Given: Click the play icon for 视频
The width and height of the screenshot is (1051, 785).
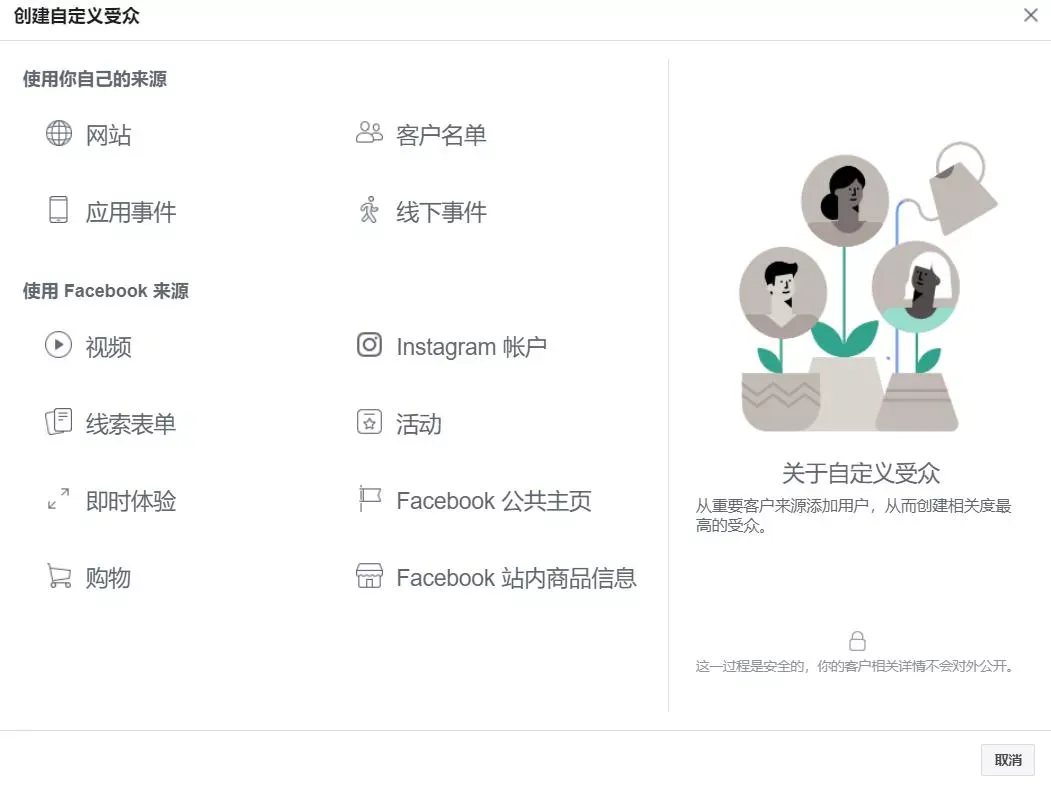Looking at the screenshot, I should (58, 345).
